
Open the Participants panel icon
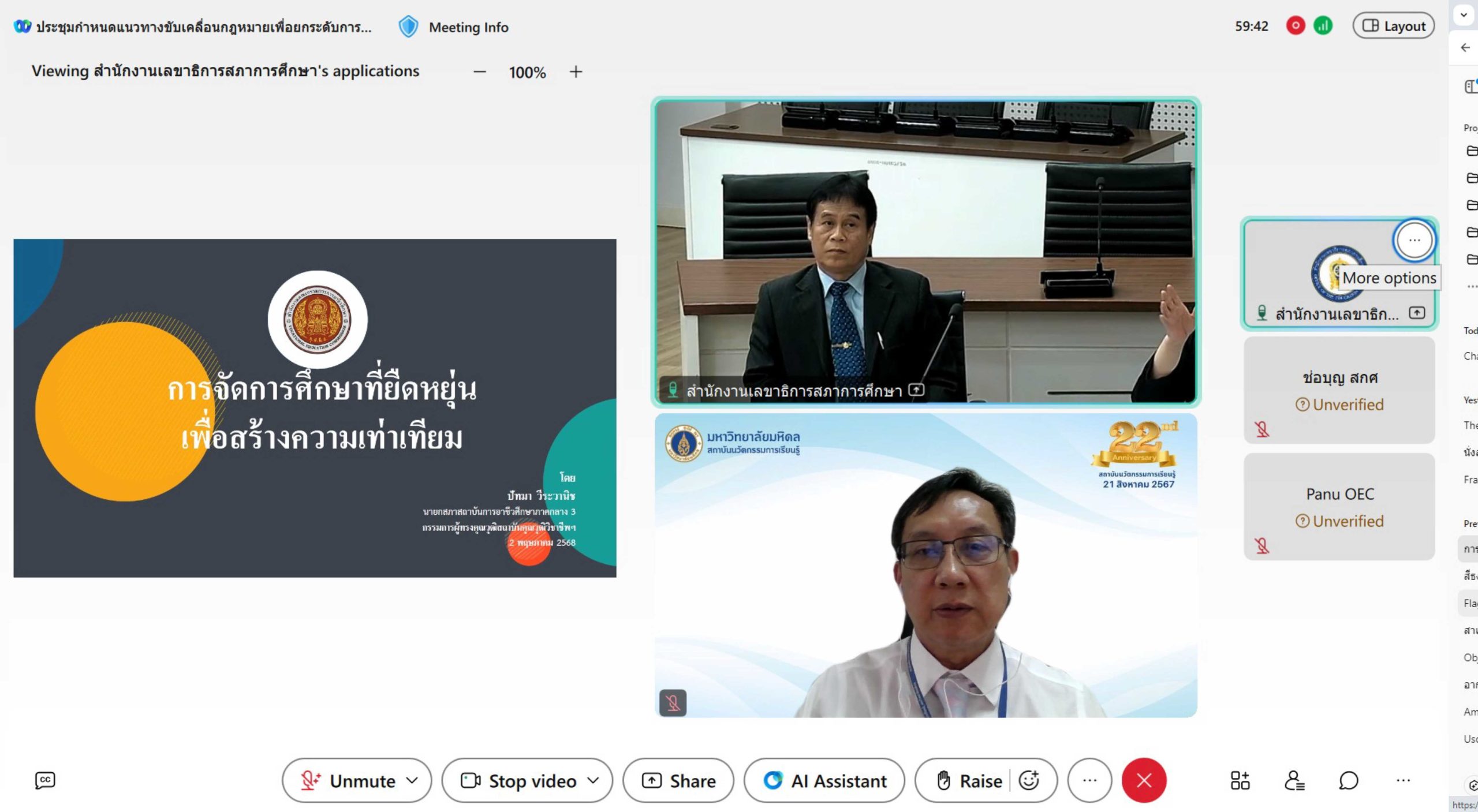(x=1294, y=780)
